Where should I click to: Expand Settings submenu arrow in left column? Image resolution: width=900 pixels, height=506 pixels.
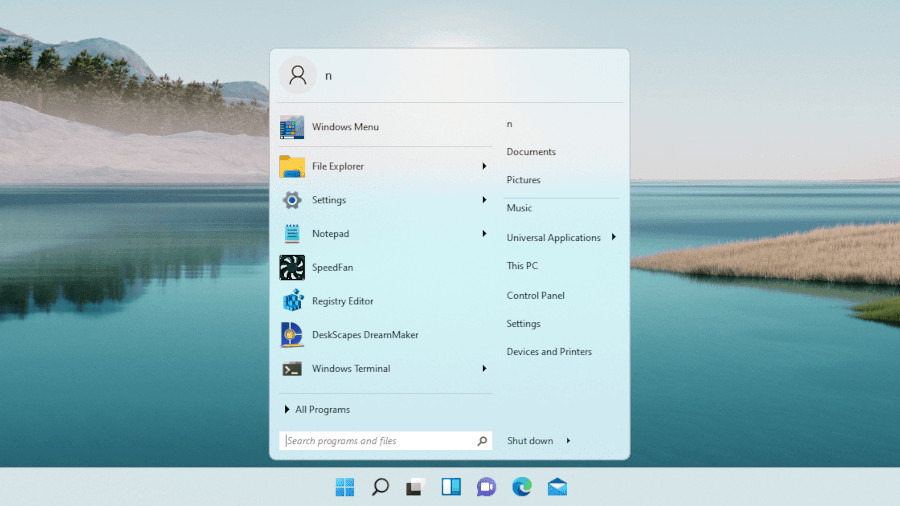484,200
